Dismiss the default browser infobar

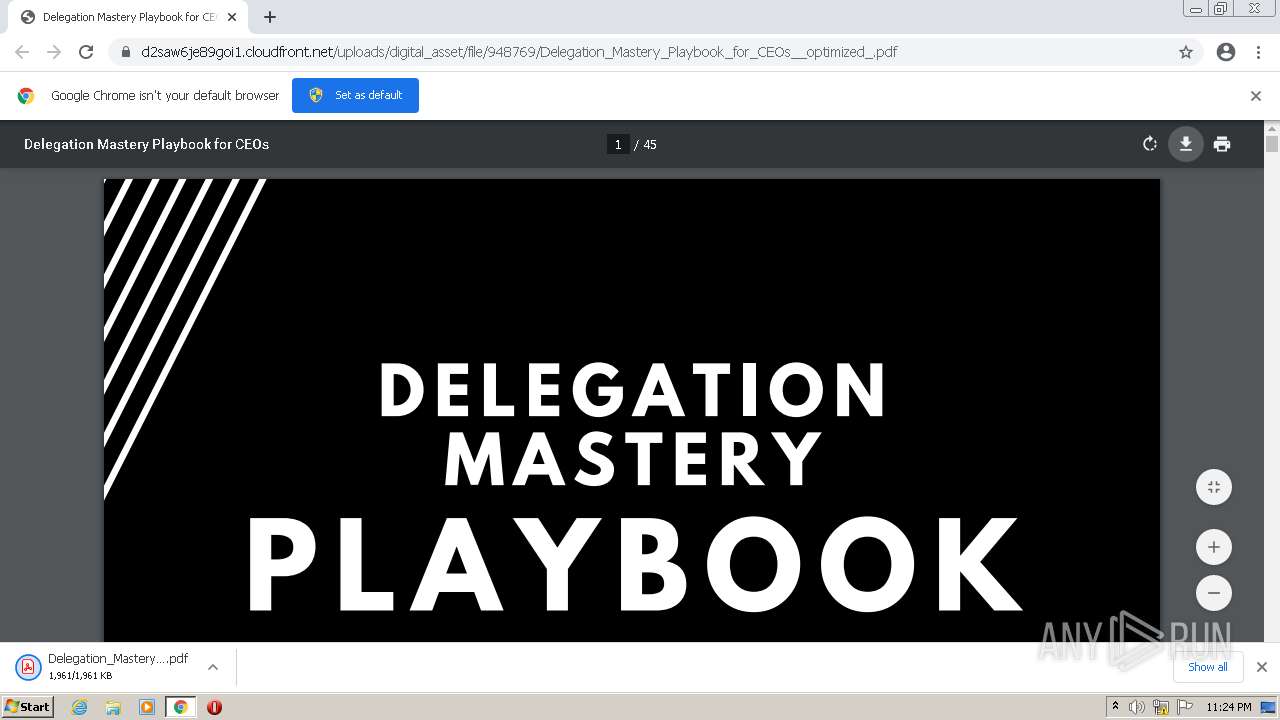1256,96
